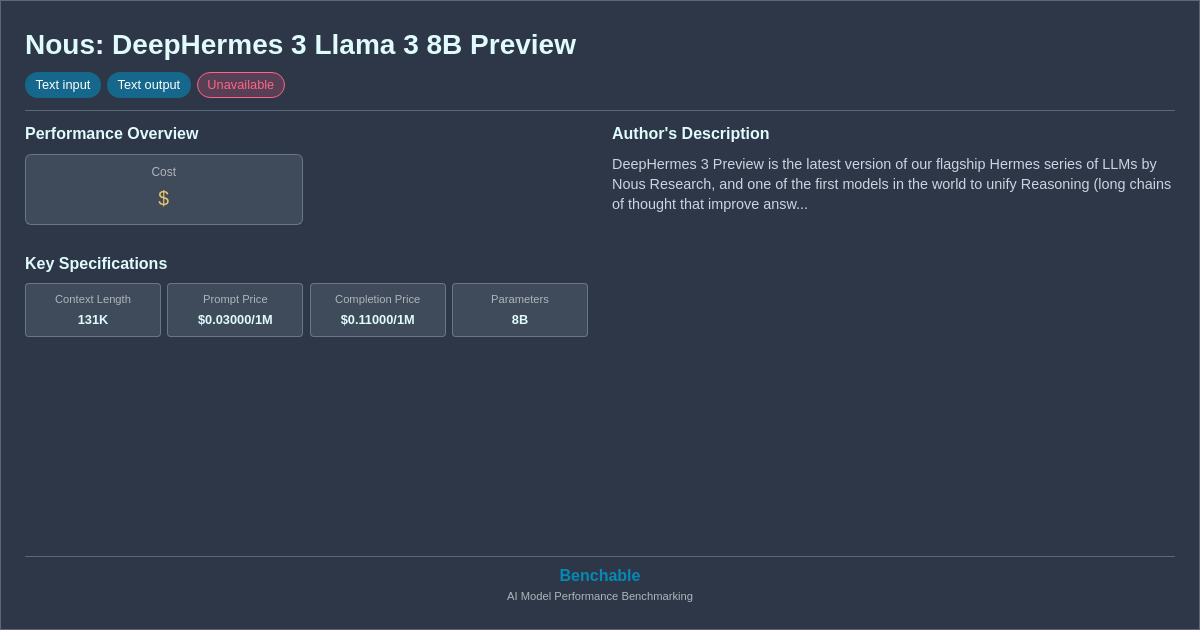Select the Prompt Price specification card
This screenshot has height=630, width=1200.
[234, 310]
